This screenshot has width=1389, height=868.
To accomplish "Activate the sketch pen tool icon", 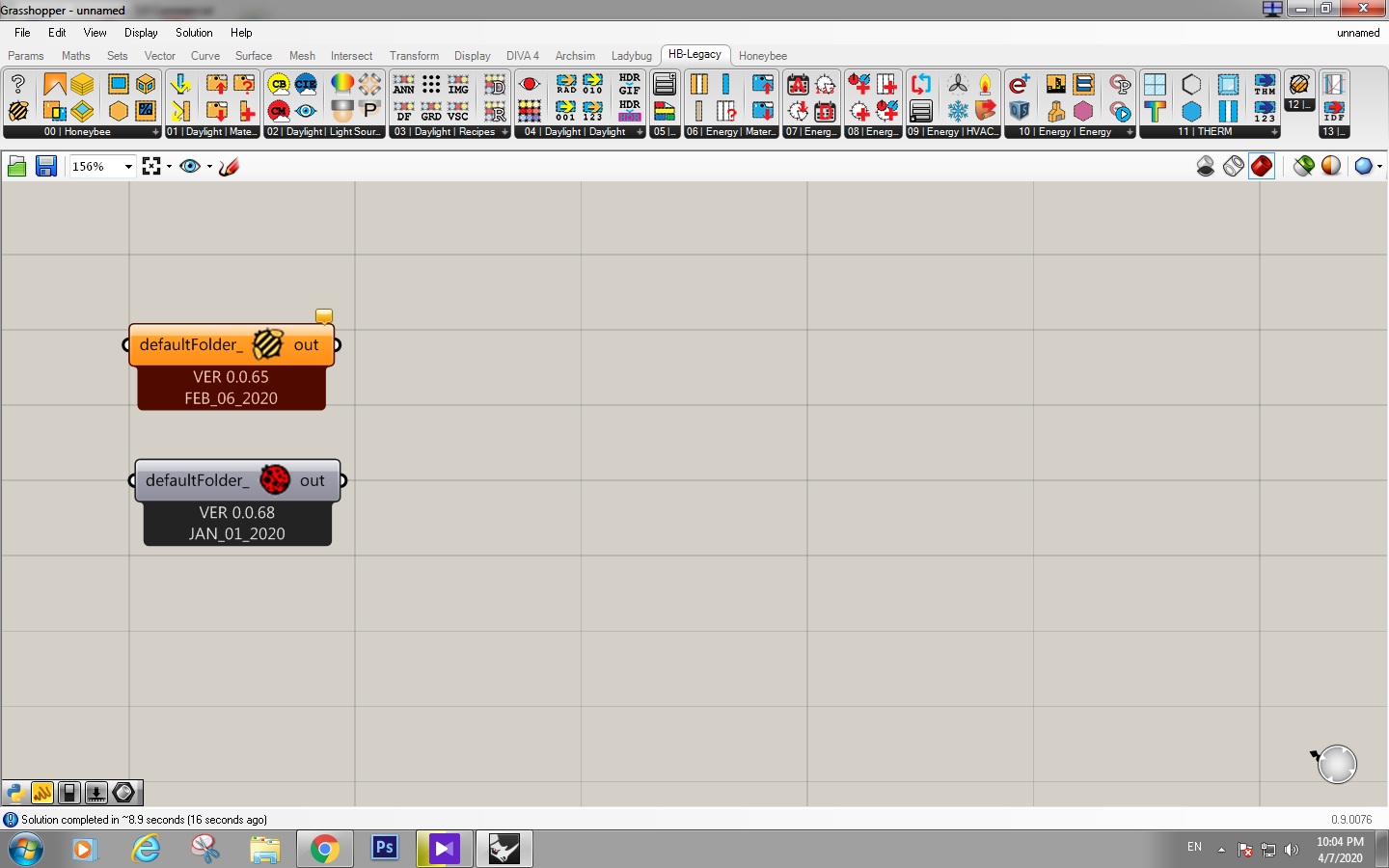I will coord(229,166).
